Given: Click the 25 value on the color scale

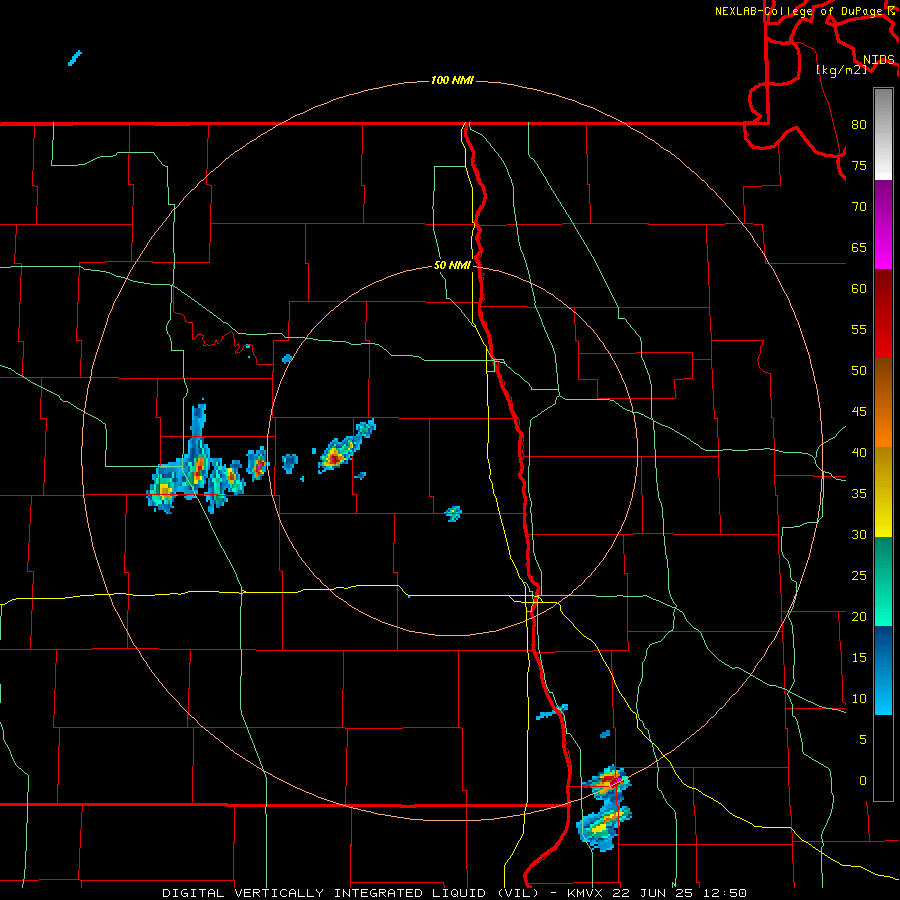Looking at the screenshot, I should coord(859,576).
